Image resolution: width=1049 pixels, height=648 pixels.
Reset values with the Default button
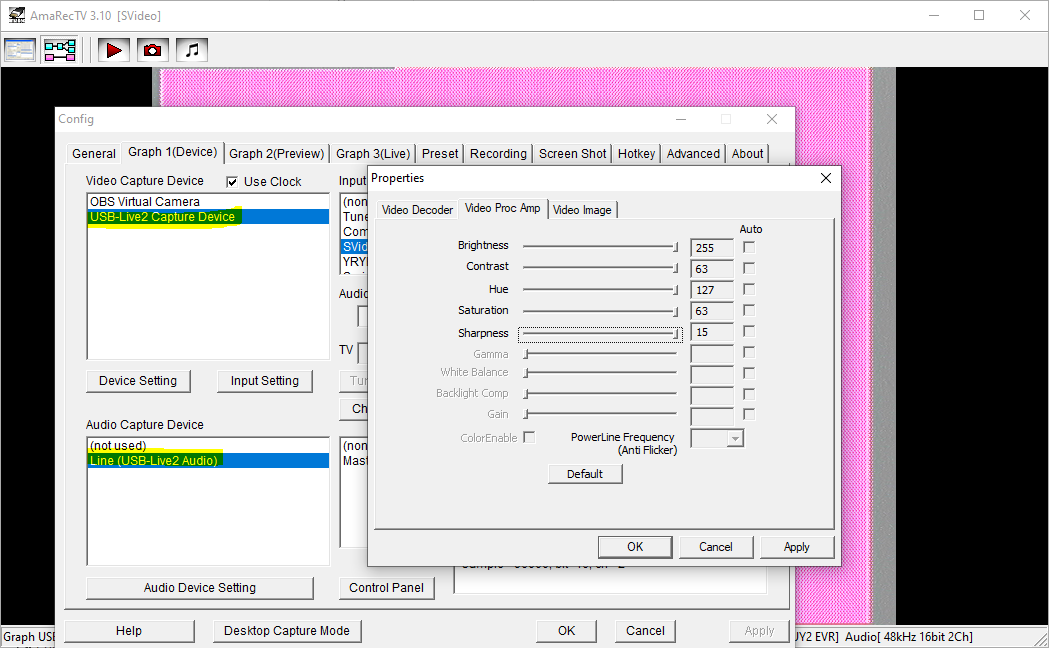tap(585, 474)
